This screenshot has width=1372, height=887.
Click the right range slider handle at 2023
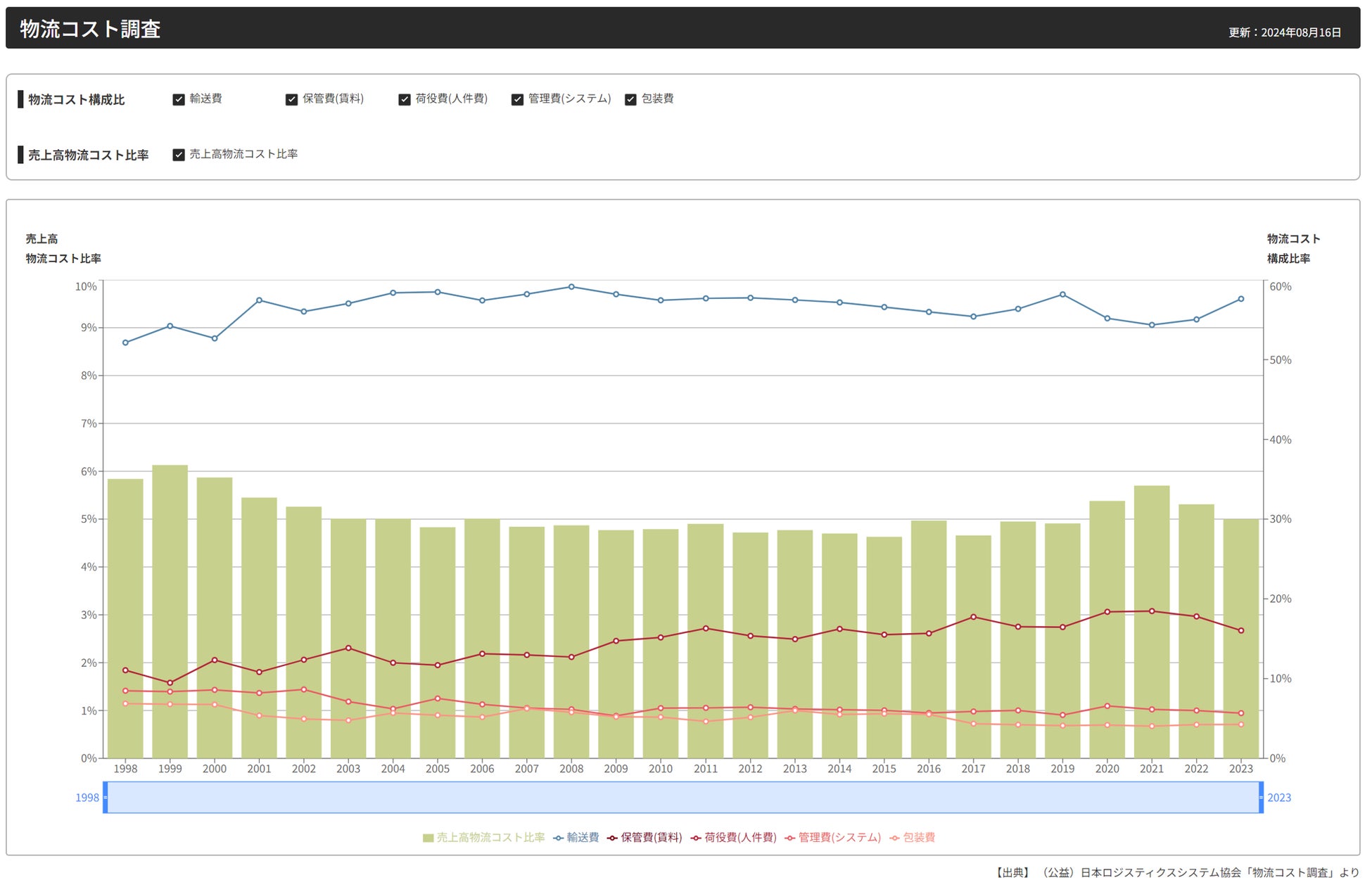1261,797
